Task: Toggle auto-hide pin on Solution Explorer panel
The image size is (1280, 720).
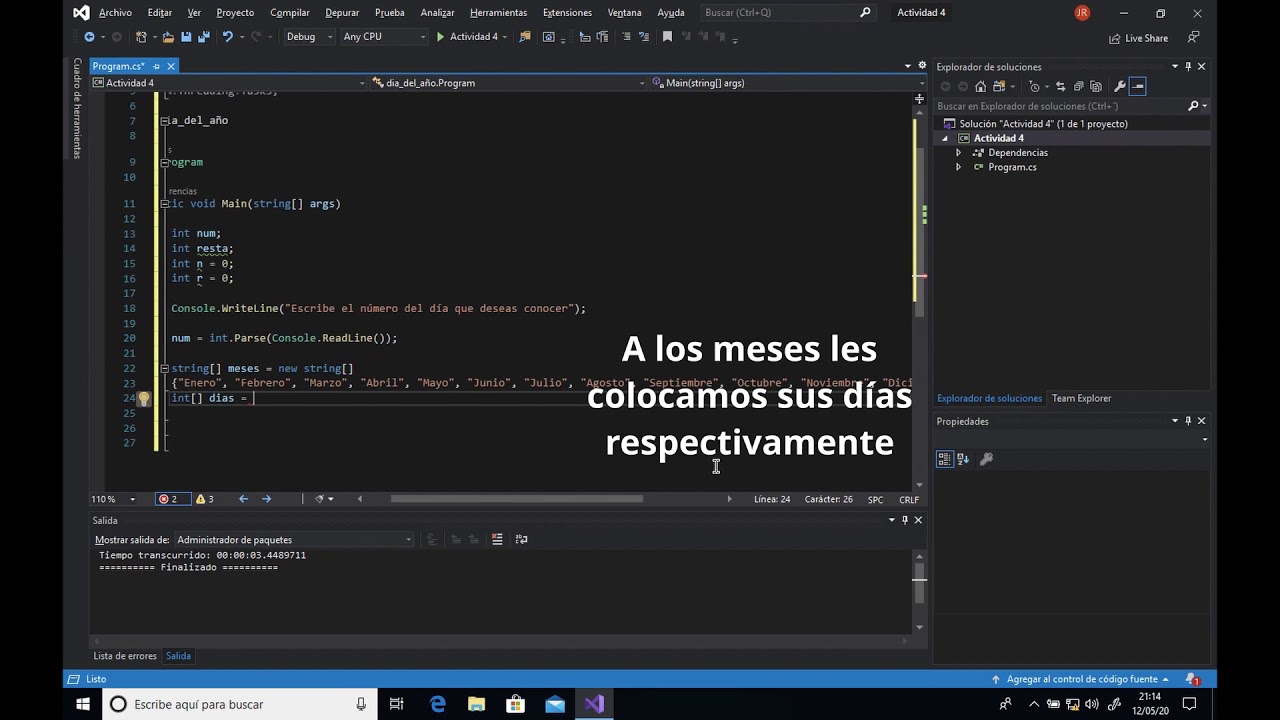Action: [x=1188, y=66]
